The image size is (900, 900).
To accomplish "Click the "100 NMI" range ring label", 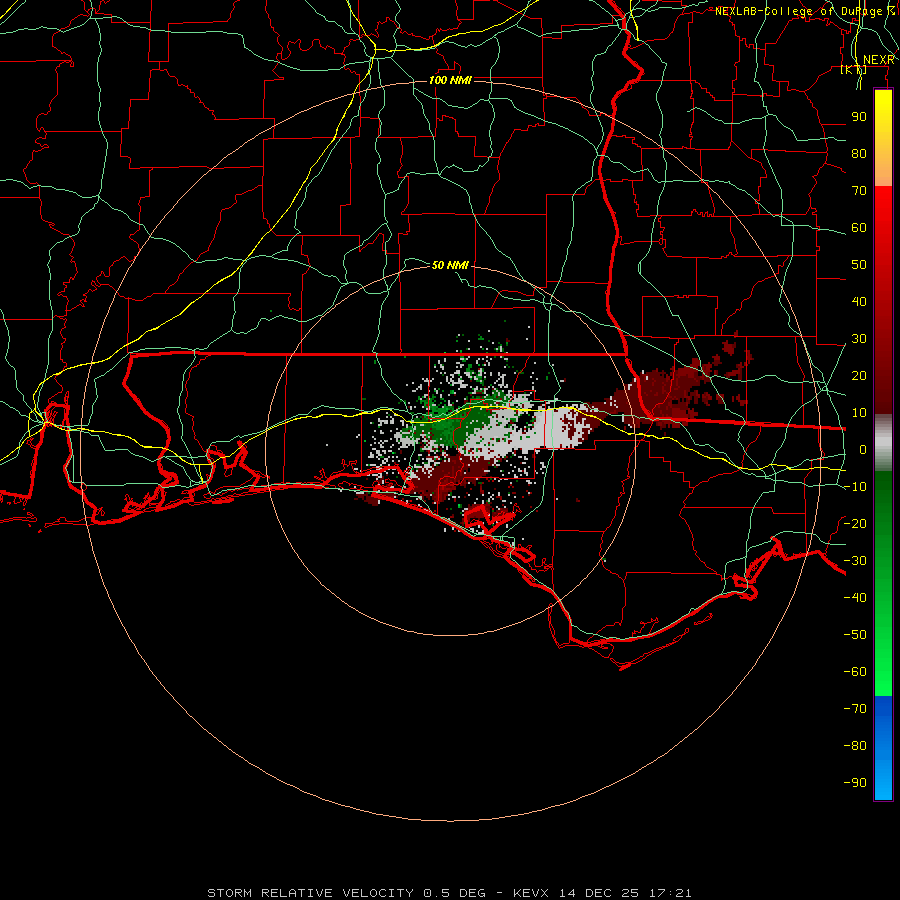I will [x=451, y=80].
